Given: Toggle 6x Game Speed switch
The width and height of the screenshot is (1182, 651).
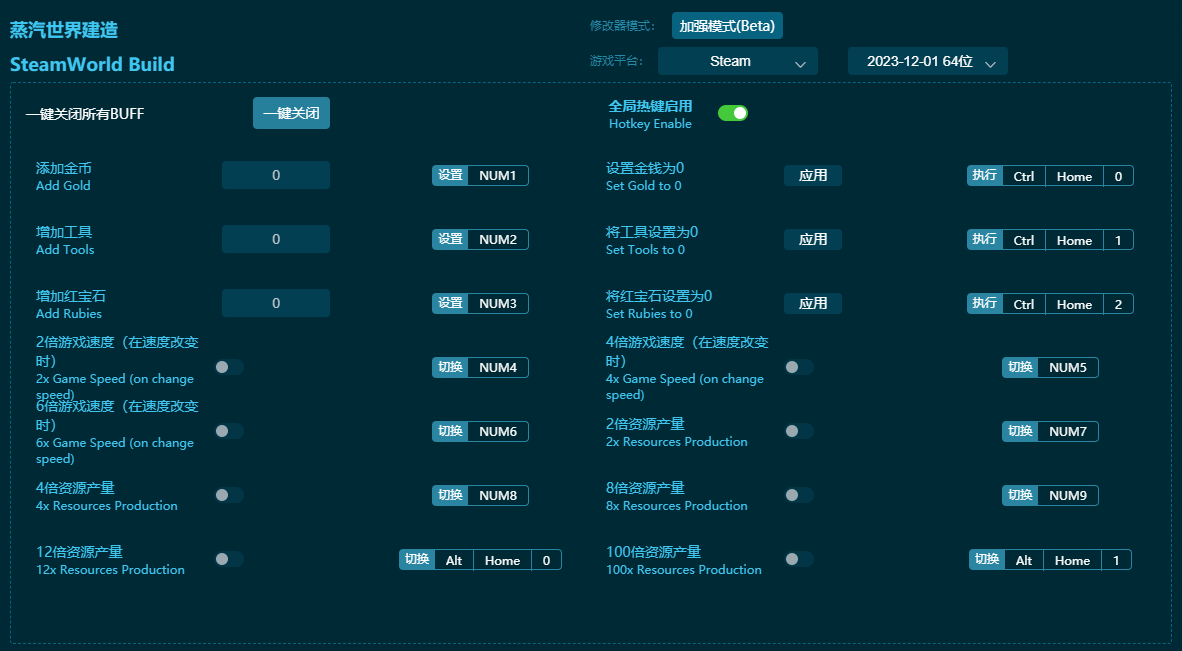Looking at the screenshot, I should [229, 431].
